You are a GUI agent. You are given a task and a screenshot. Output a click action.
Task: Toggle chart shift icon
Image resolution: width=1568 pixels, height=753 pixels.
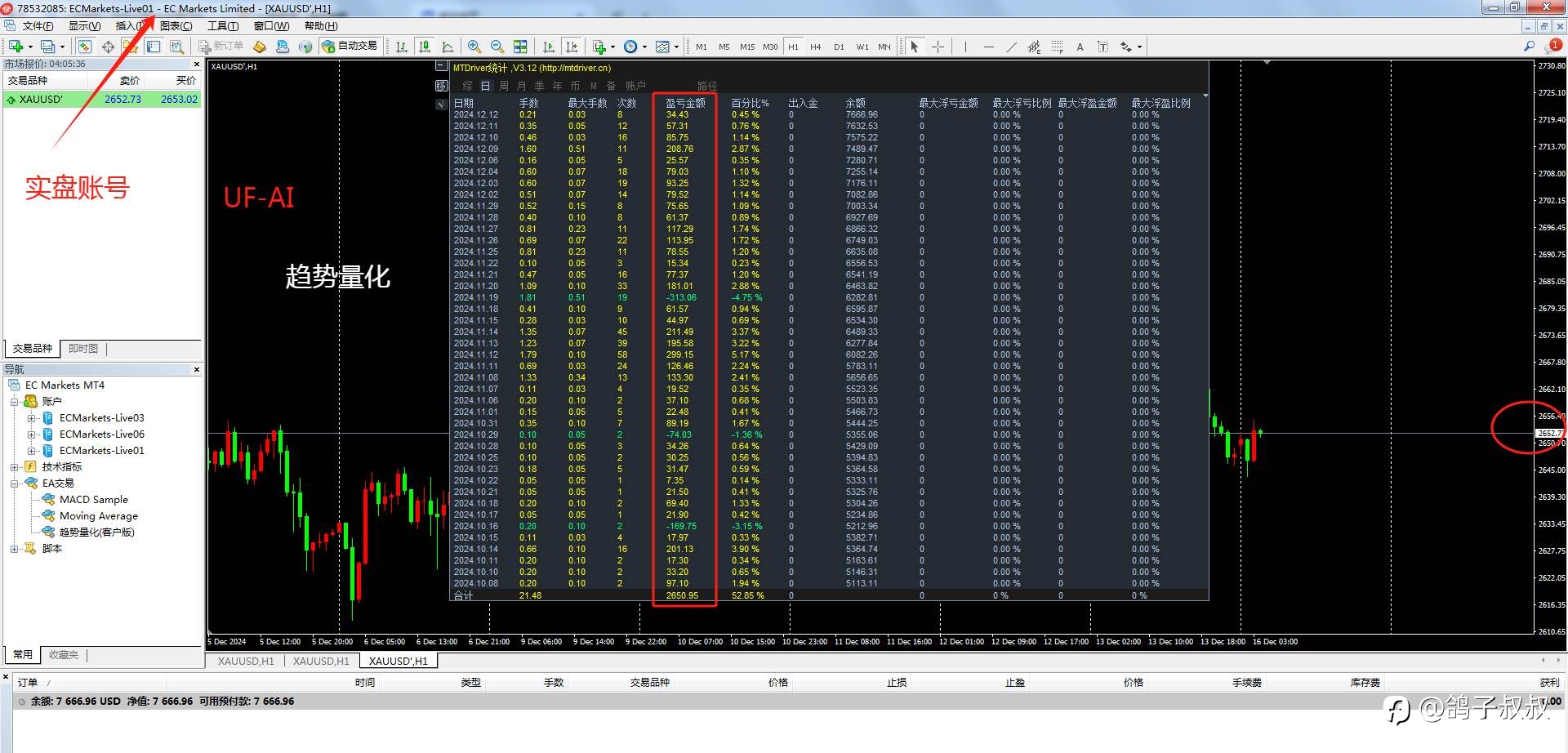tap(572, 47)
